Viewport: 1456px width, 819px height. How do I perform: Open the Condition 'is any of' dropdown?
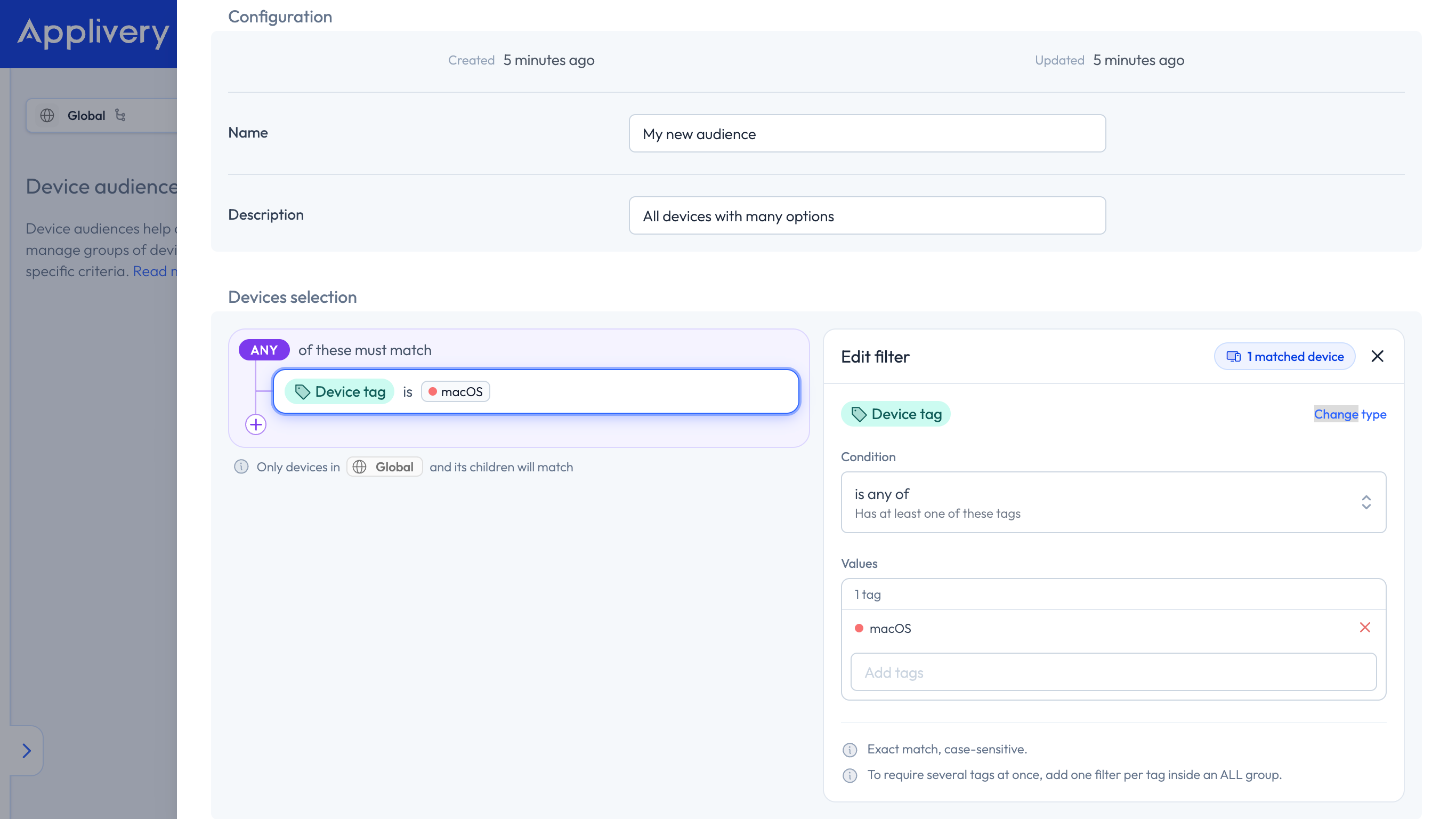click(x=1113, y=502)
